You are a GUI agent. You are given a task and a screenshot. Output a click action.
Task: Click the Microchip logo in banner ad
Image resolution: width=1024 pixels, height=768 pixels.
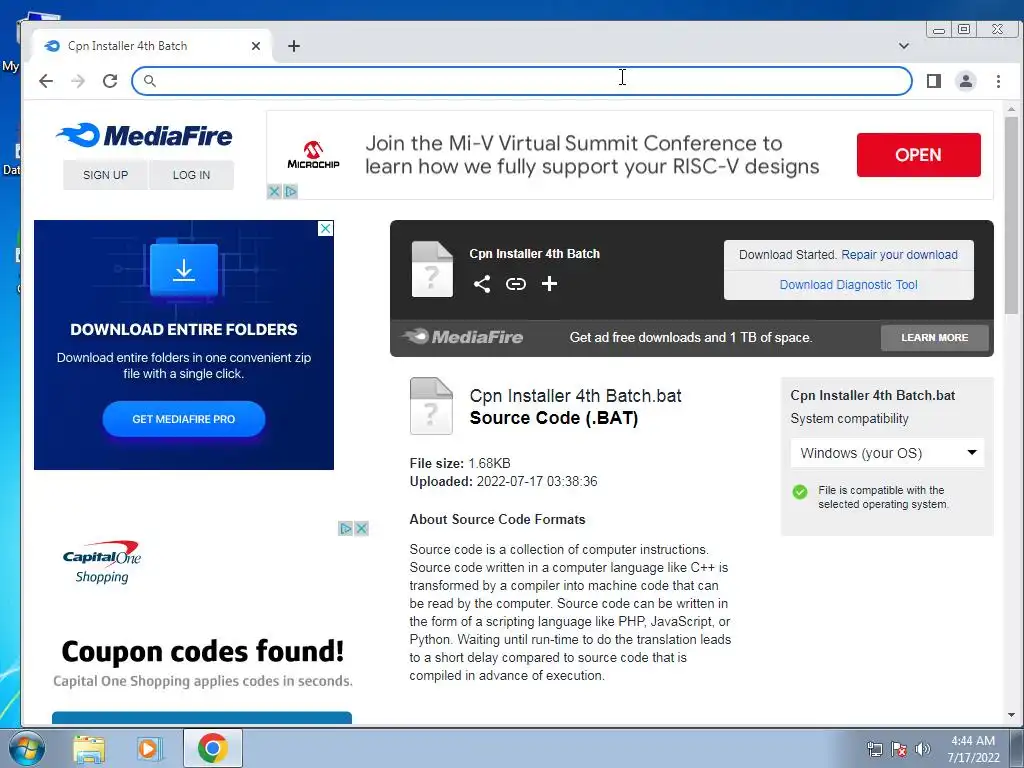(x=313, y=155)
